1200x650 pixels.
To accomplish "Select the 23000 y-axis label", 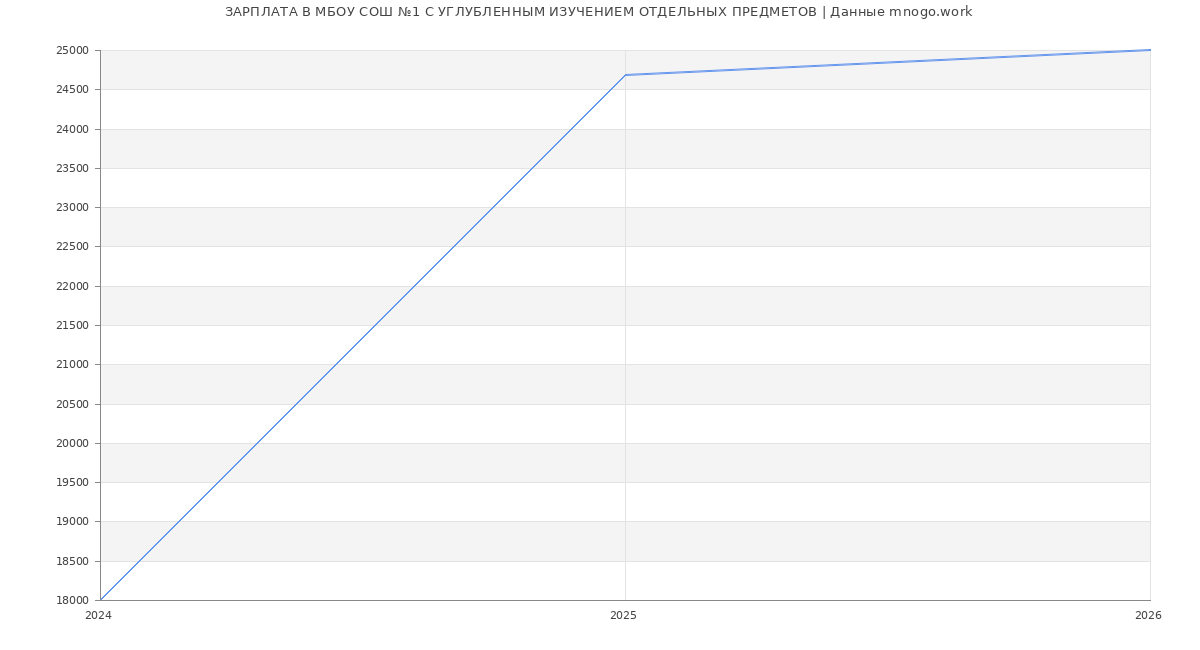I will point(72,208).
